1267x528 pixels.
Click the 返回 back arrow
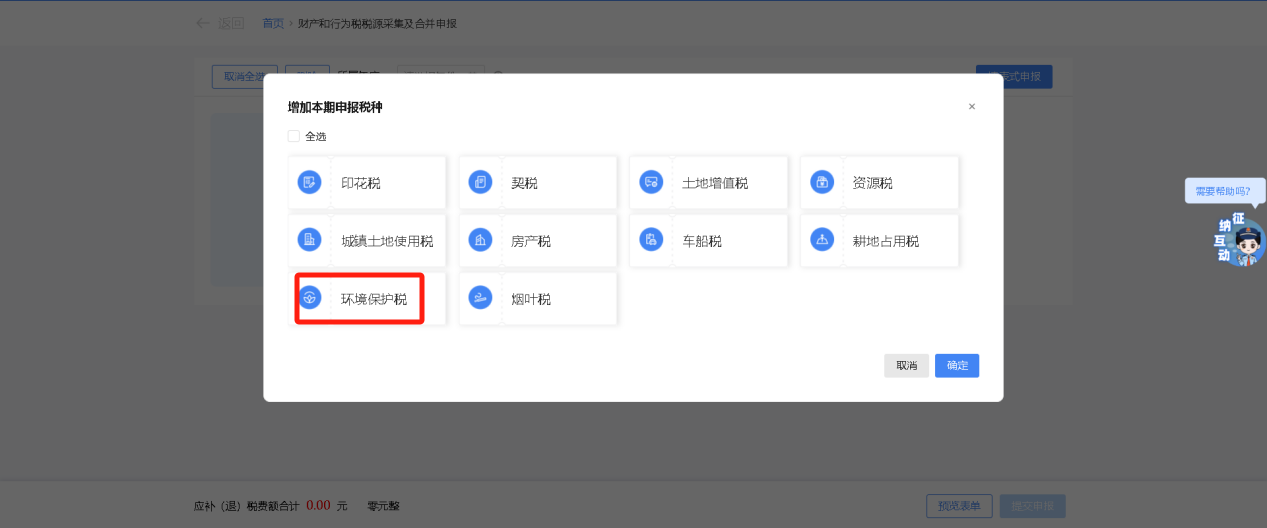tap(203, 23)
